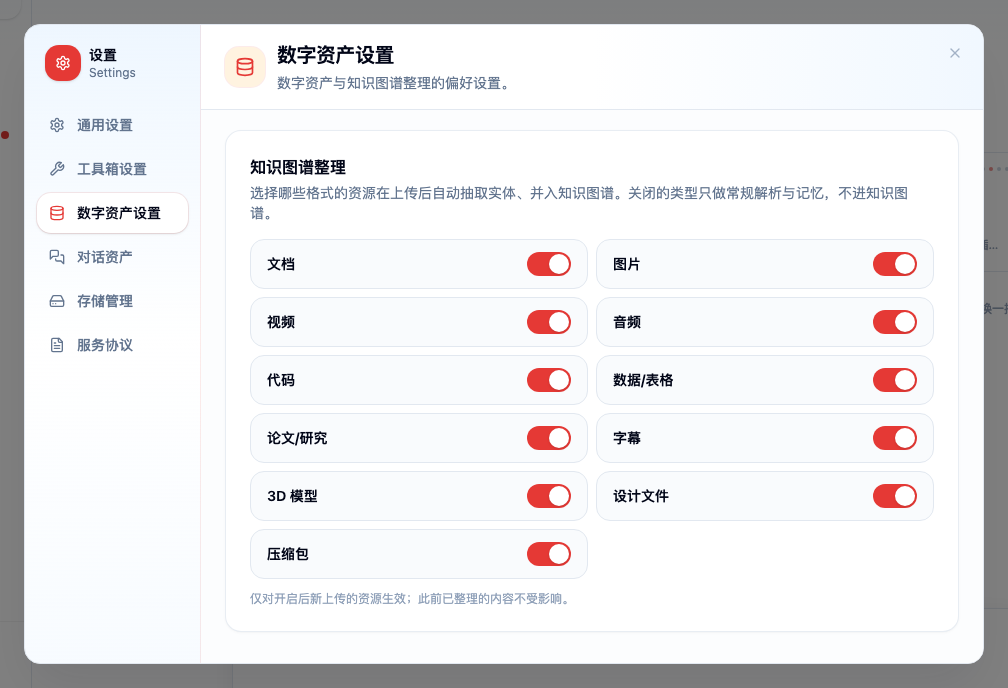Open 存储管理 section

click(x=112, y=301)
